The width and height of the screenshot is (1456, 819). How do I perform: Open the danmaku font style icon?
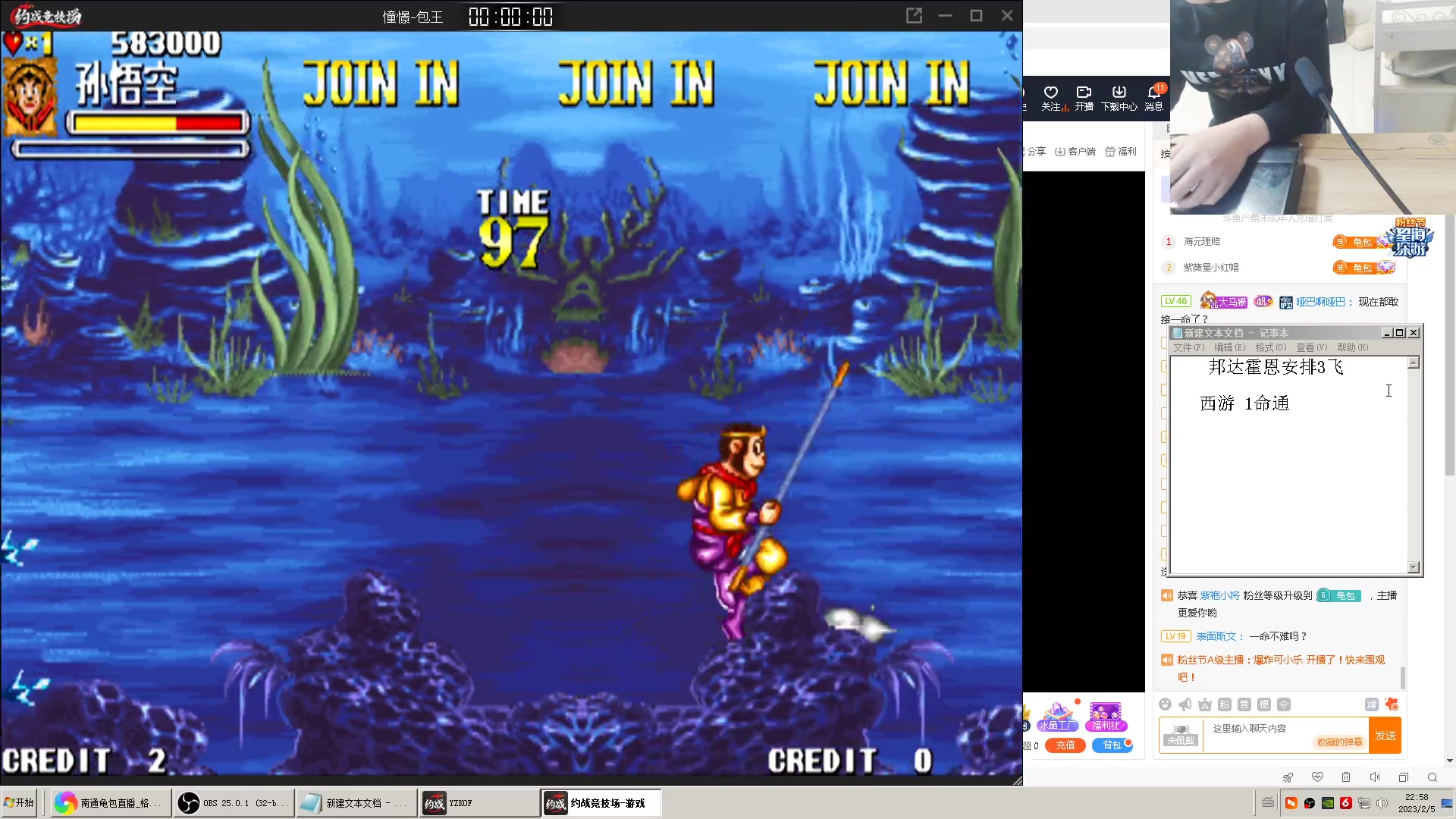[x=1205, y=704]
